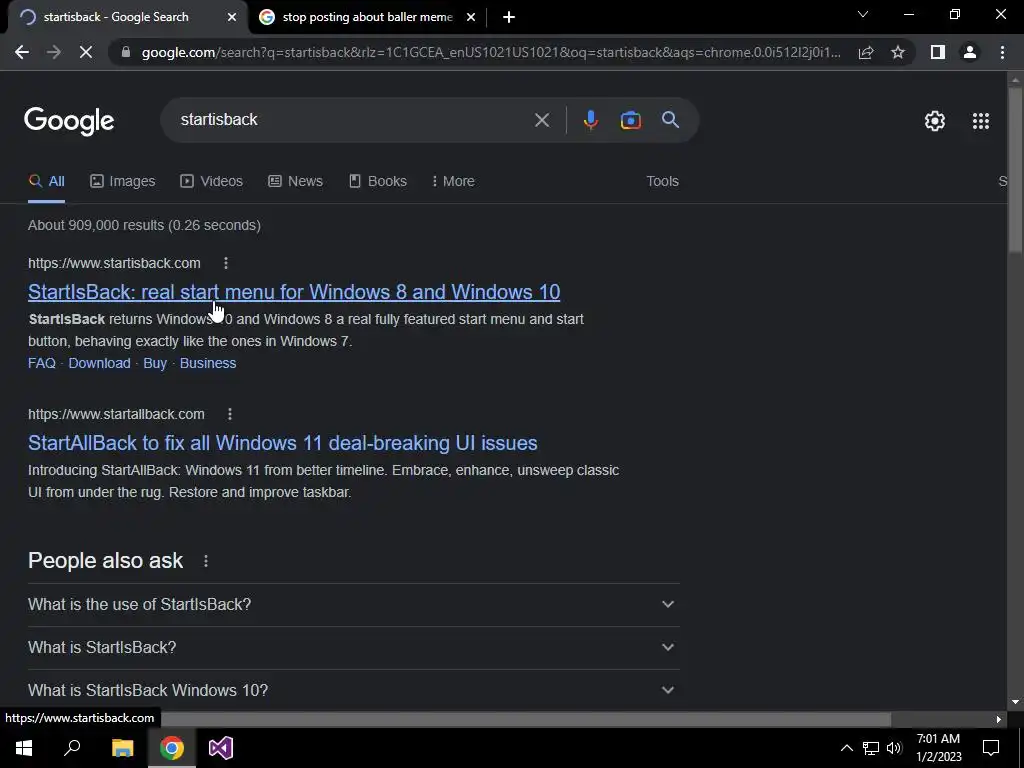This screenshot has width=1024, height=768.
Task: Open Visual Studio from the taskbar
Action: pyautogui.click(x=221, y=748)
